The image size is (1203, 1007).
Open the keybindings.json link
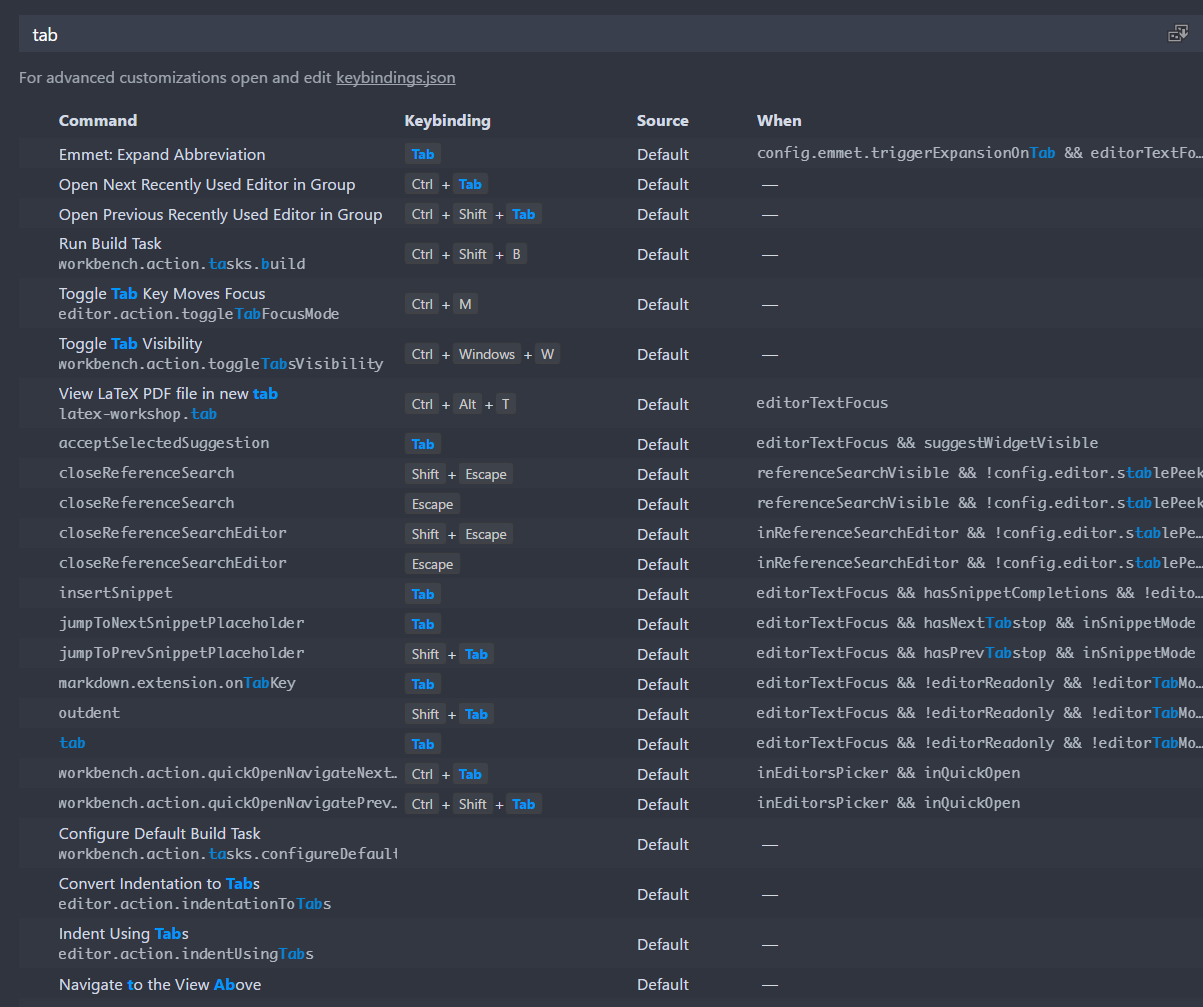tap(395, 77)
